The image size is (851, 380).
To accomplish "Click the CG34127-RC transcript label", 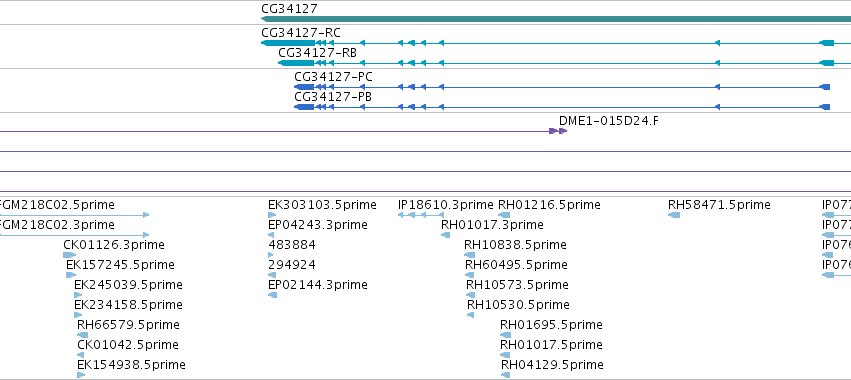I will 301,33.
